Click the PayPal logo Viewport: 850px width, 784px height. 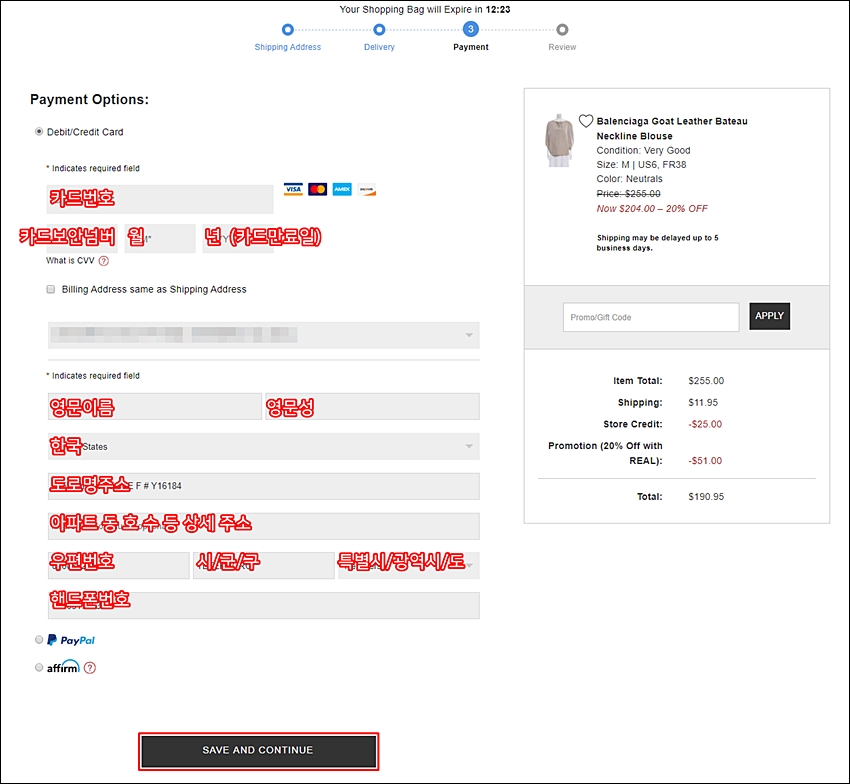pos(71,640)
